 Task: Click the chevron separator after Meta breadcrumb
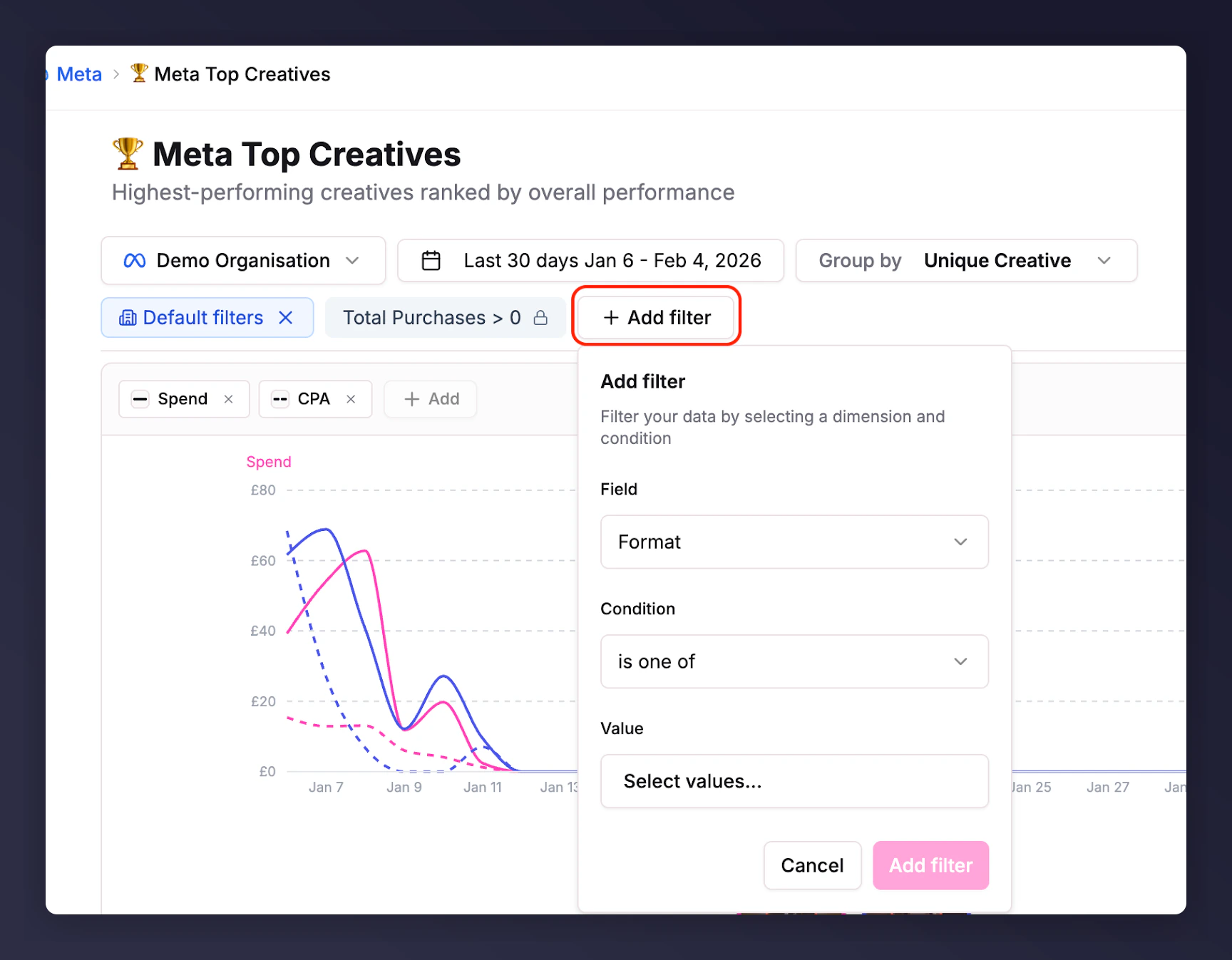click(x=116, y=74)
